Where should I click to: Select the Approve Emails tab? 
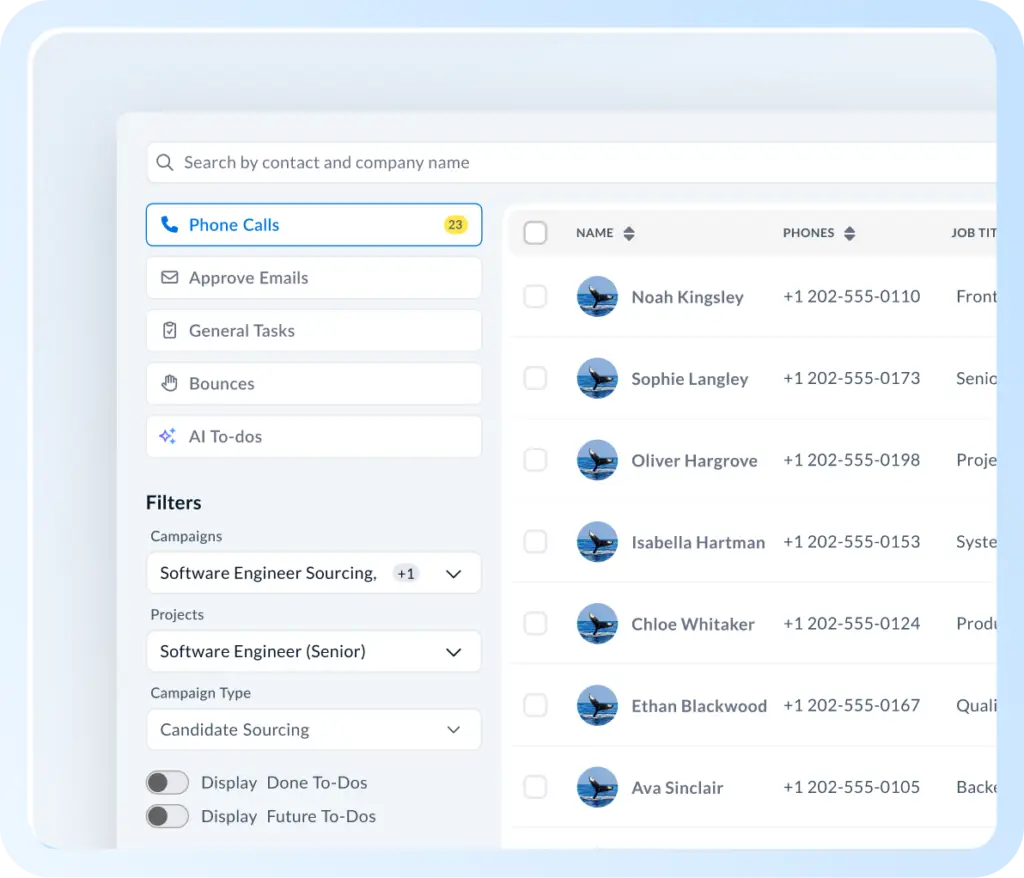point(314,278)
